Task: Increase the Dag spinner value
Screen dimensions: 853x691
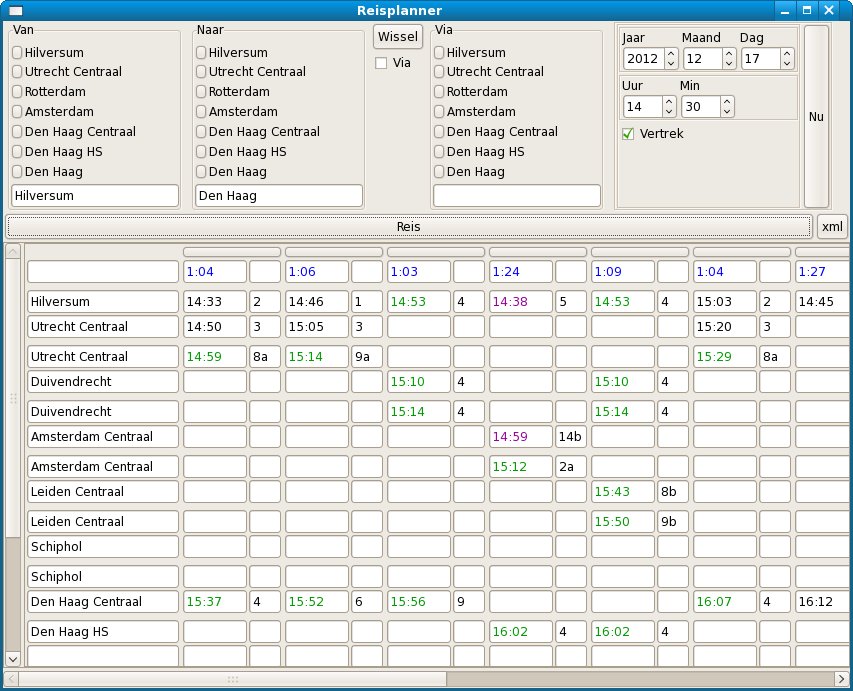Action: [787, 53]
